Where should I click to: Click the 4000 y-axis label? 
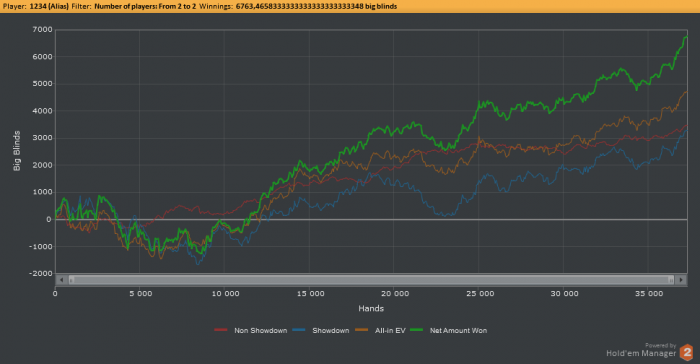point(42,111)
